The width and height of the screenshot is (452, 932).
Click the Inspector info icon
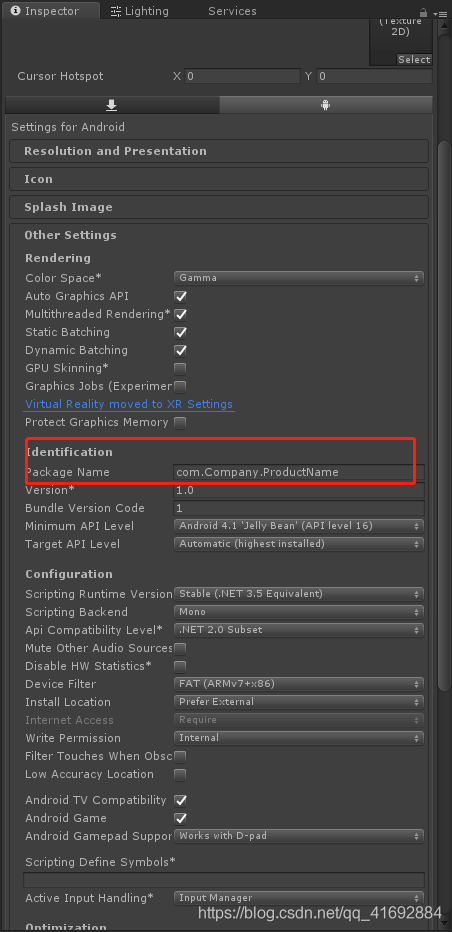(x=16, y=11)
